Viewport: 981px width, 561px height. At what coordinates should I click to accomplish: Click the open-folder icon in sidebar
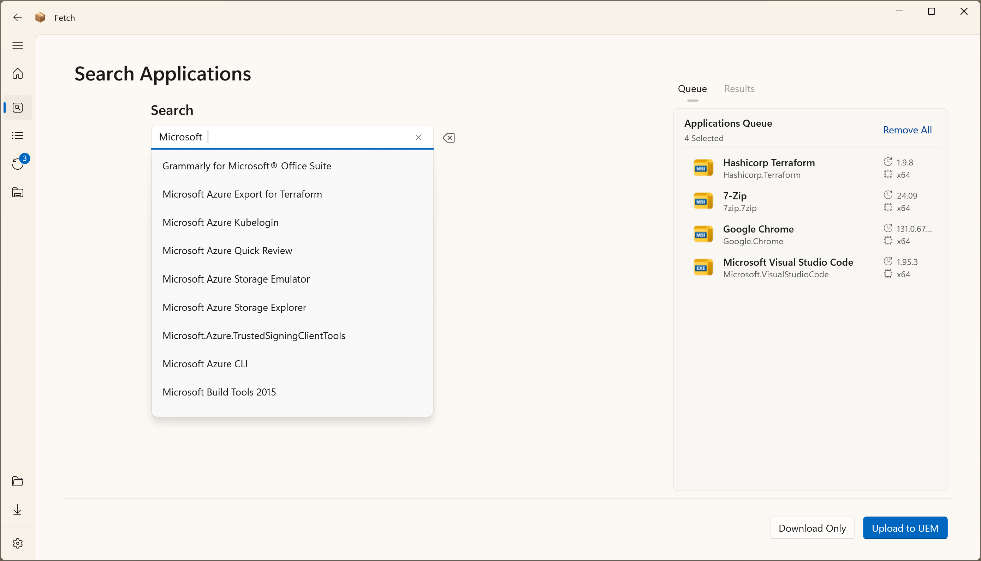(17, 481)
